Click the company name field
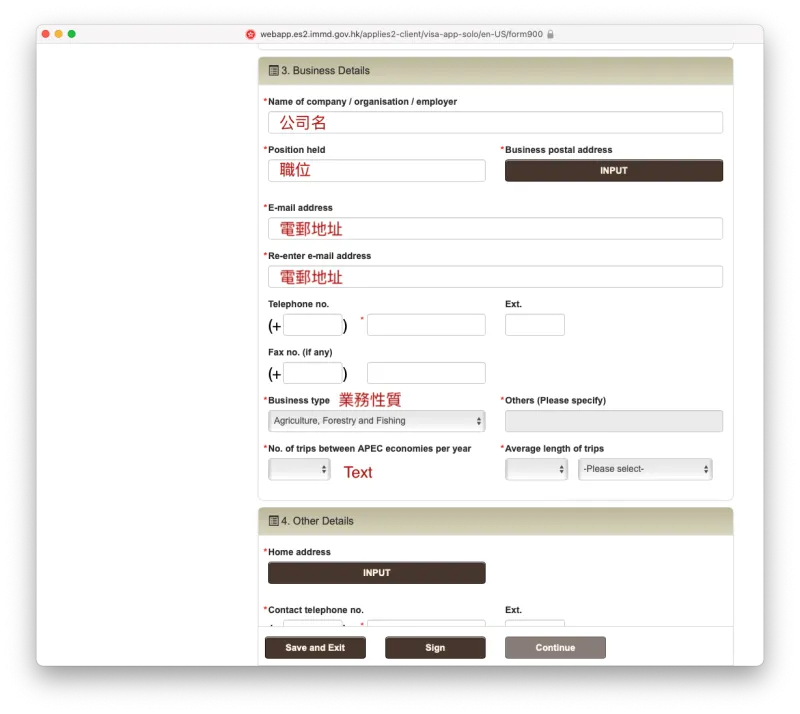Viewport: 800px width, 714px height. point(495,121)
